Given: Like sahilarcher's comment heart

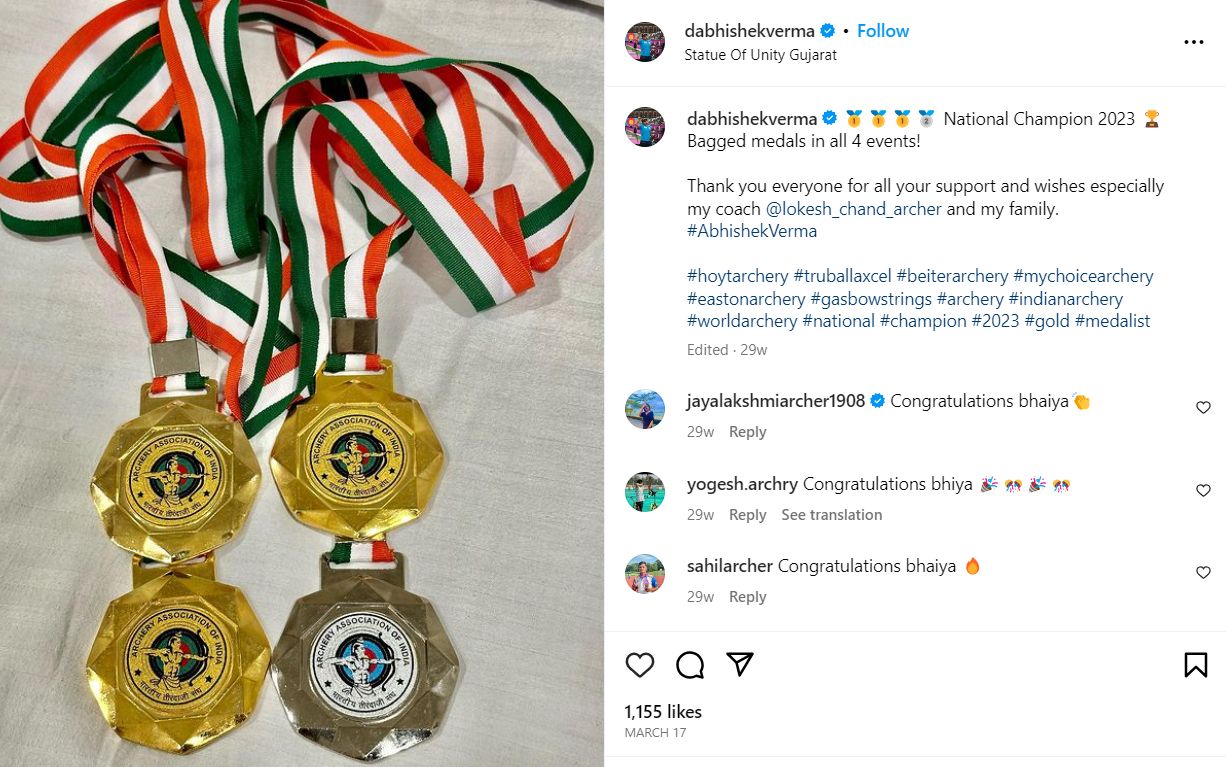Looking at the screenshot, I should tap(1203, 572).
